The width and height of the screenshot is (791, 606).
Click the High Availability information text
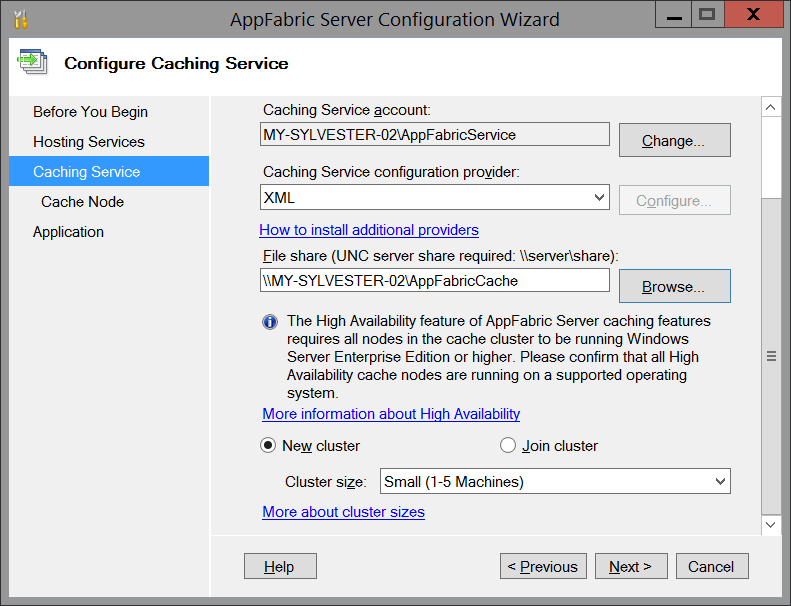click(x=498, y=357)
